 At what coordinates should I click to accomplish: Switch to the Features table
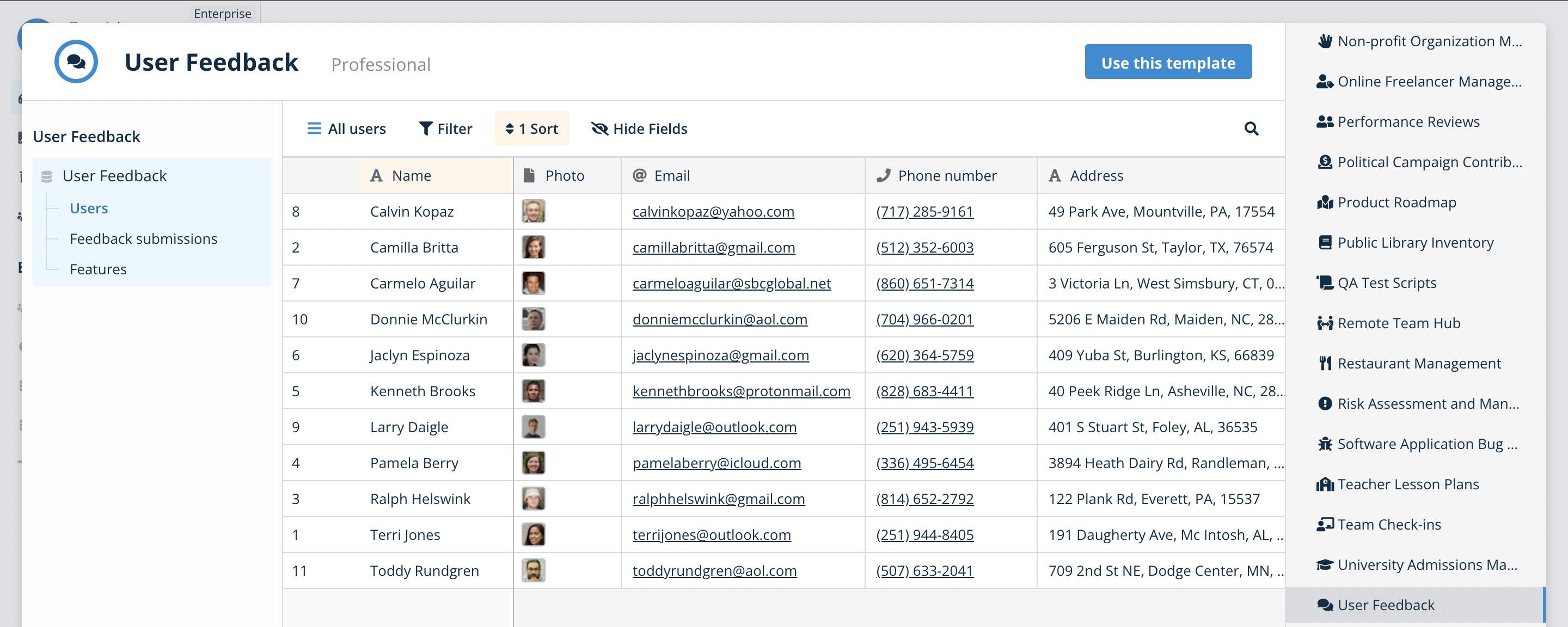[x=98, y=268]
